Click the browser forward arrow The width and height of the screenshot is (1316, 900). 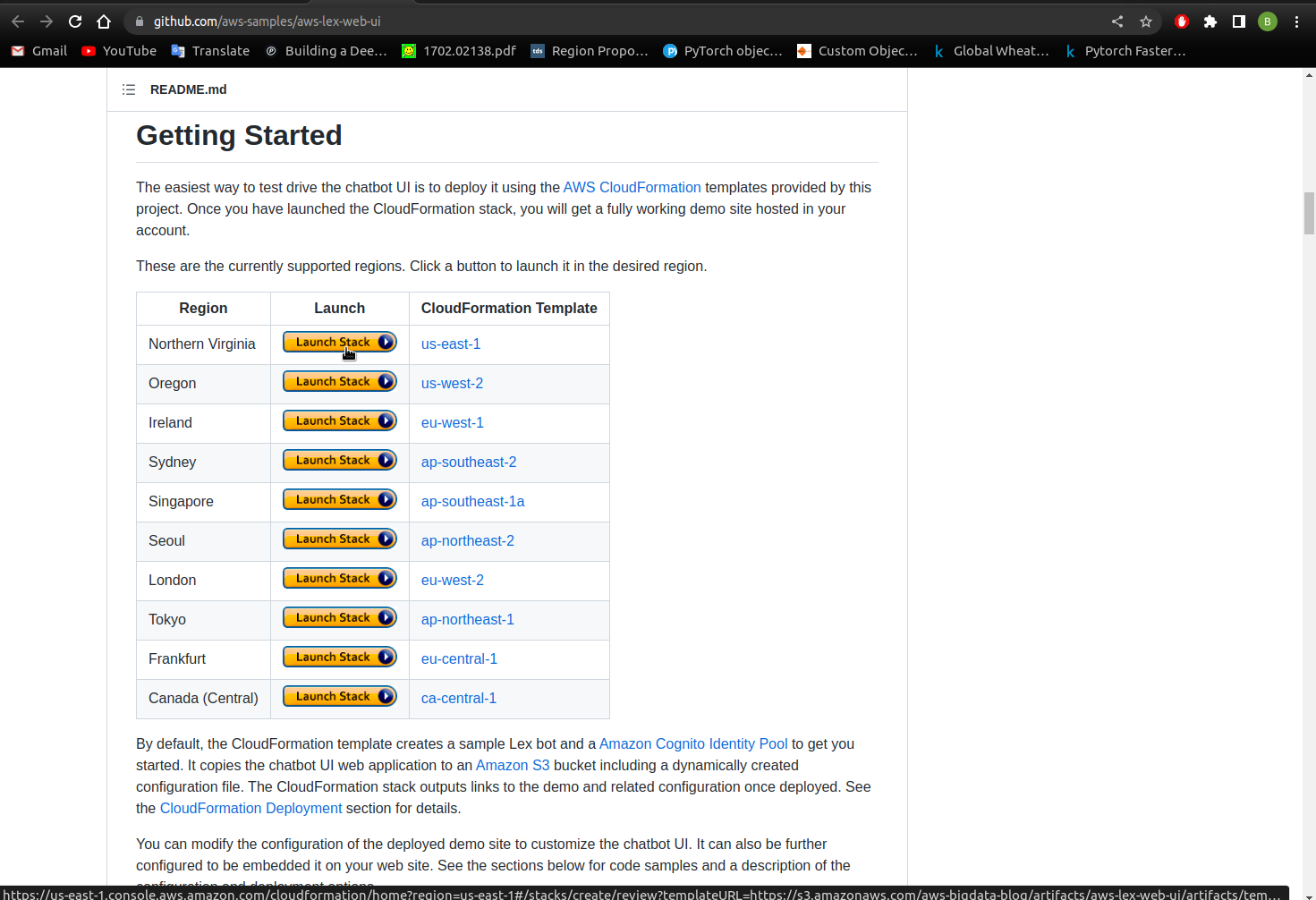point(47,21)
